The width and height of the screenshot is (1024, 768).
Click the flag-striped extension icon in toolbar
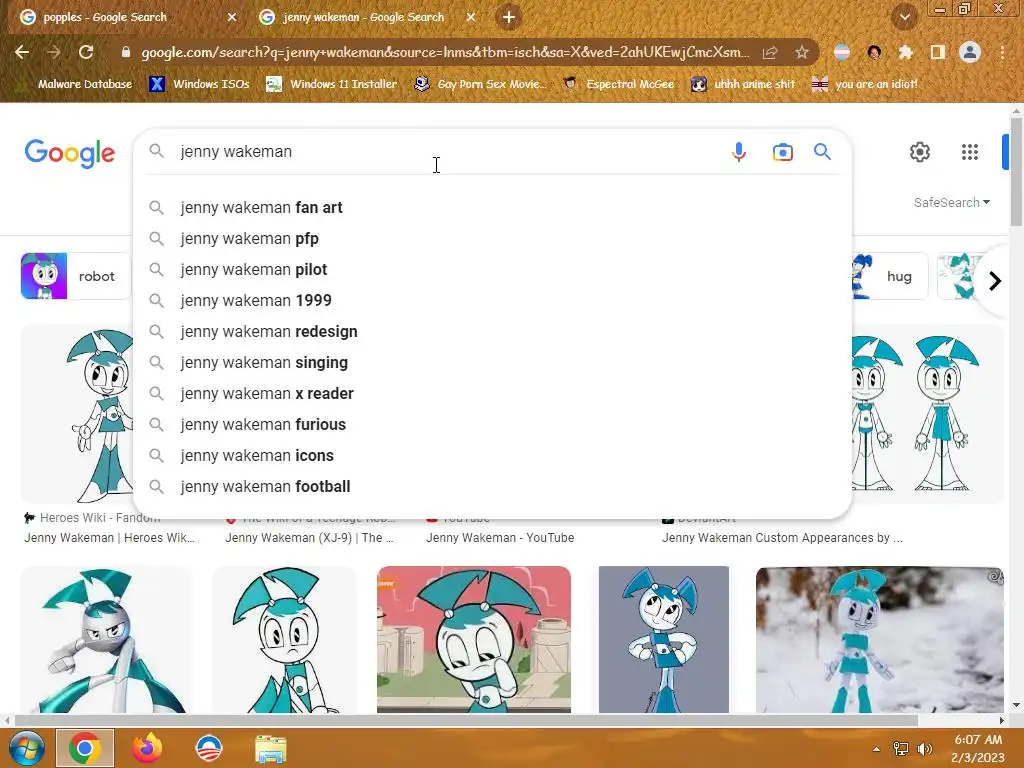pos(842,52)
